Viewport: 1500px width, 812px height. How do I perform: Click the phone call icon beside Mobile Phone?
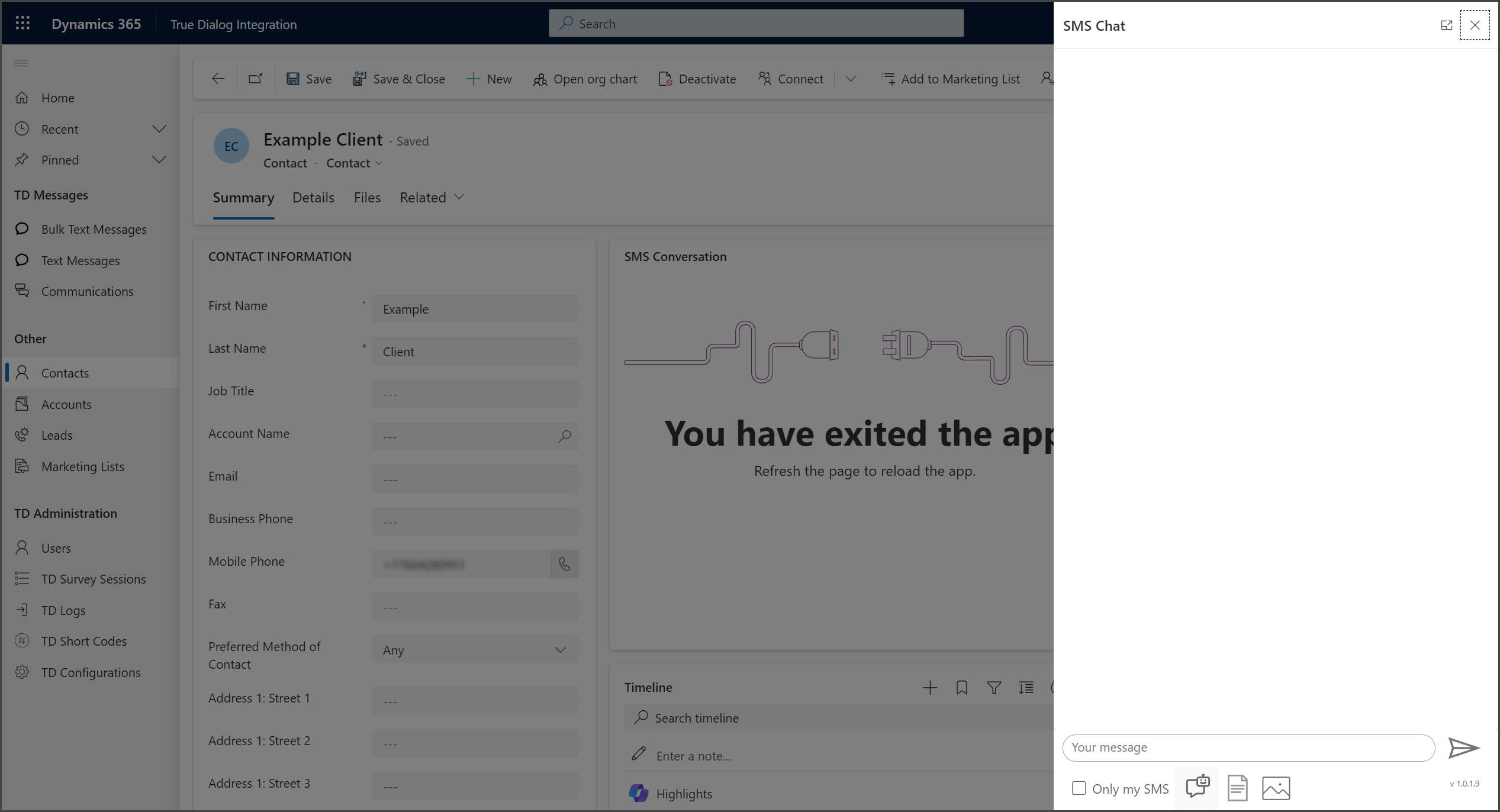pyautogui.click(x=564, y=564)
